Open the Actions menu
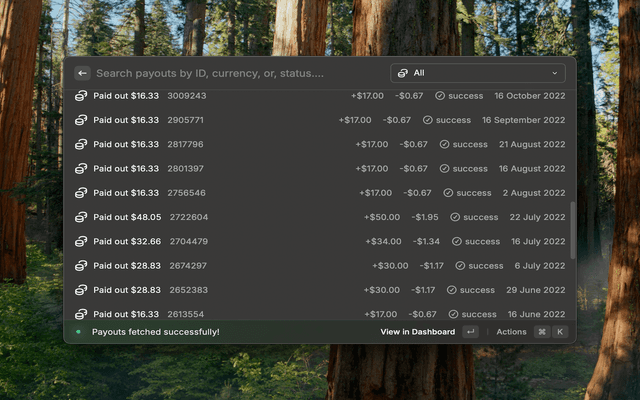The image size is (640, 400). (x=511, y=332)
